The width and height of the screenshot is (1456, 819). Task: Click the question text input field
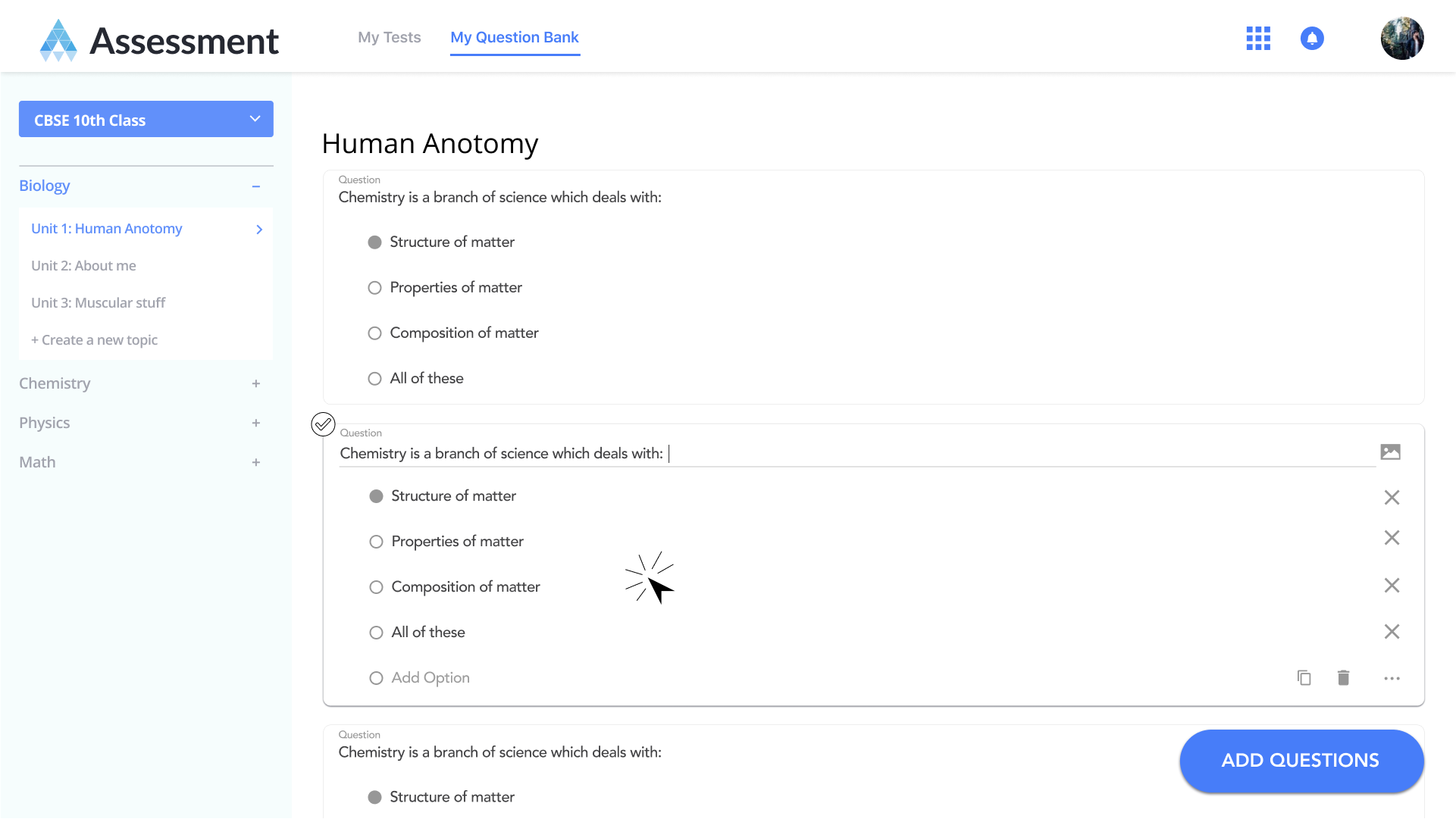click(856, 453)
